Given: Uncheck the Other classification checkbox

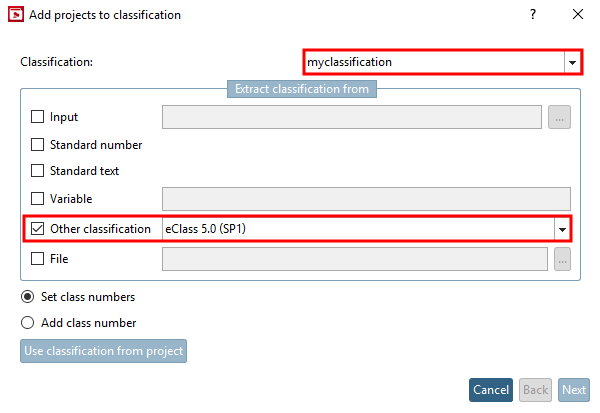Looking at the screenshot, I should pos(38,229).
